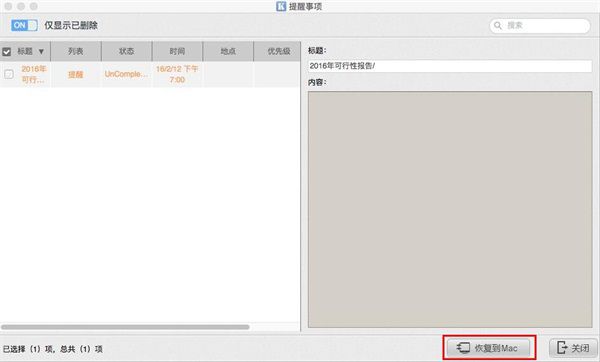Click the UnComple... status cell
This screenshot has width=600, height=362.
pyautogui.click(x=126, y=74)
